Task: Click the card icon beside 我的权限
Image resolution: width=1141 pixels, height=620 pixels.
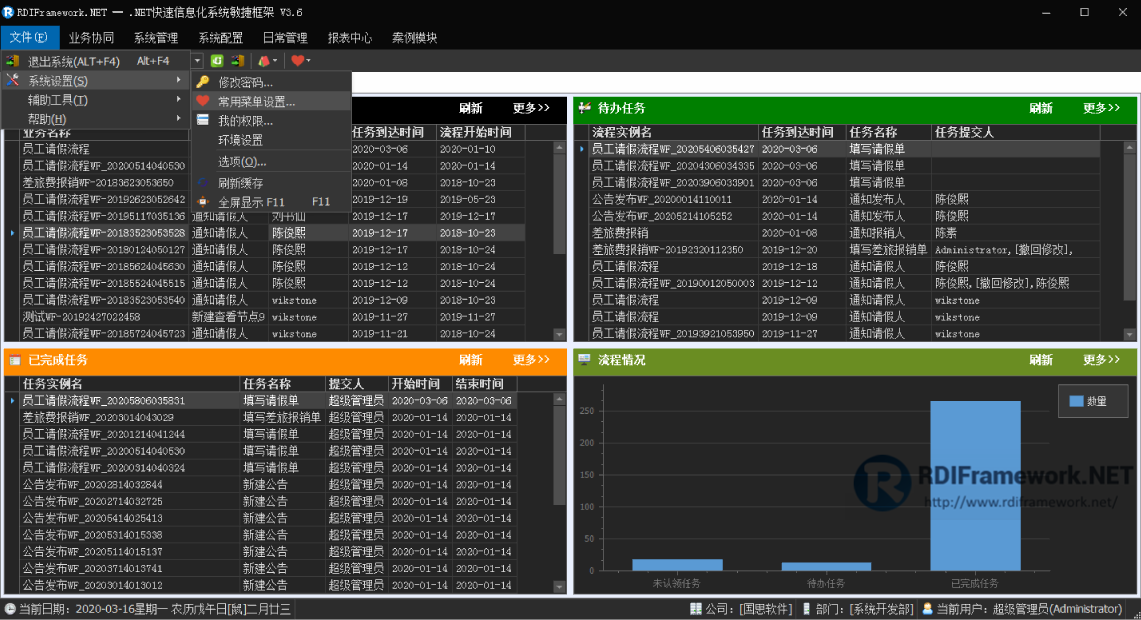Action: coord(203,120)
